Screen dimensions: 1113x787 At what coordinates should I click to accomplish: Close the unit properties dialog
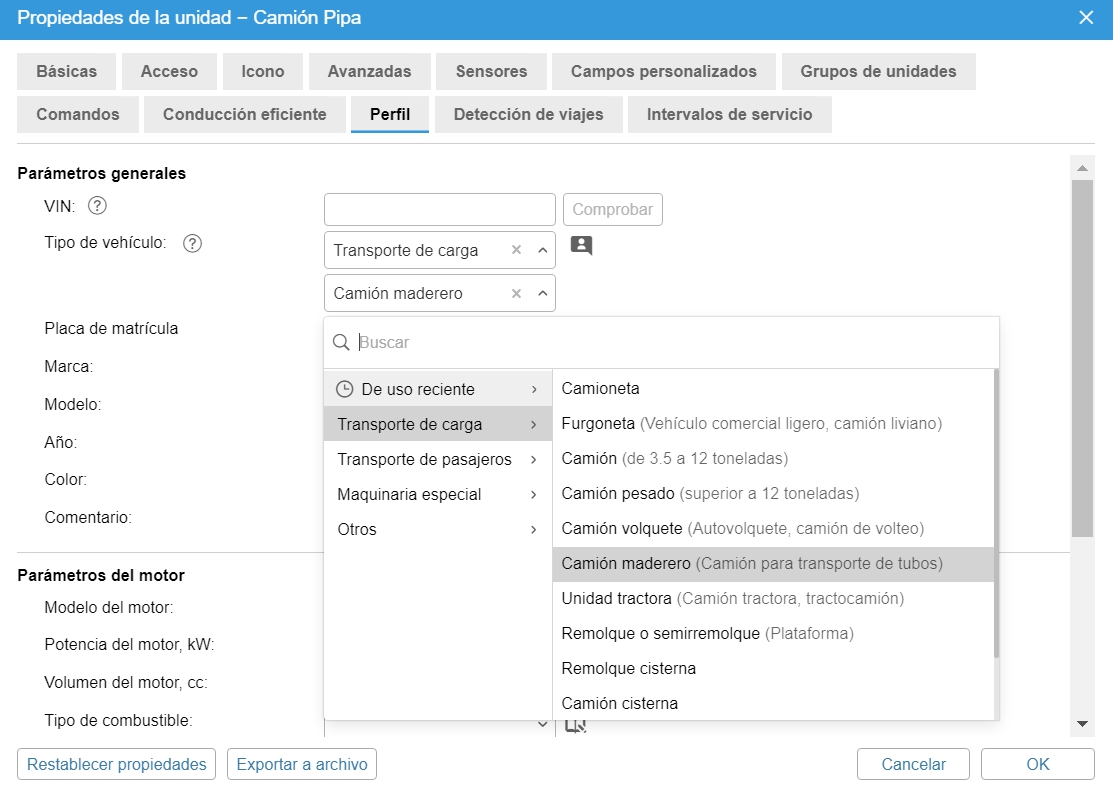(x=1086, y=17)
